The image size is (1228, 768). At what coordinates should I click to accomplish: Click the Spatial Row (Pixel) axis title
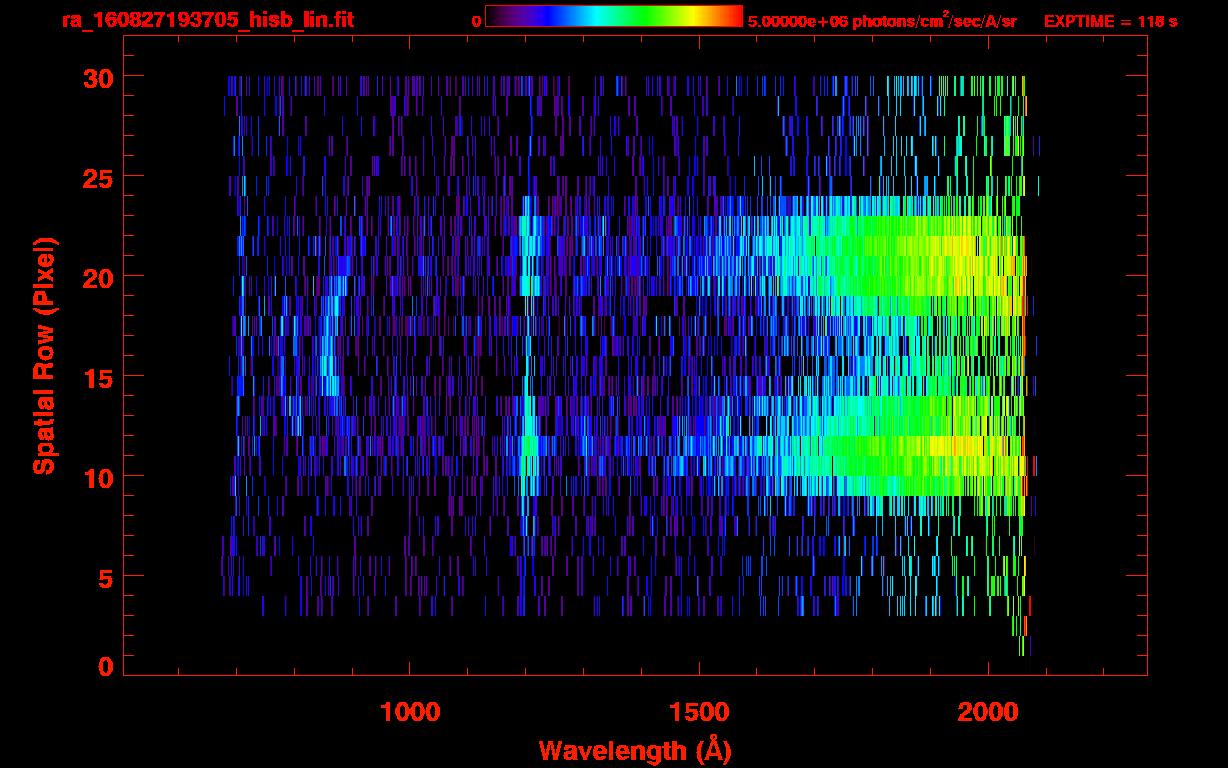tap(44, 356)
